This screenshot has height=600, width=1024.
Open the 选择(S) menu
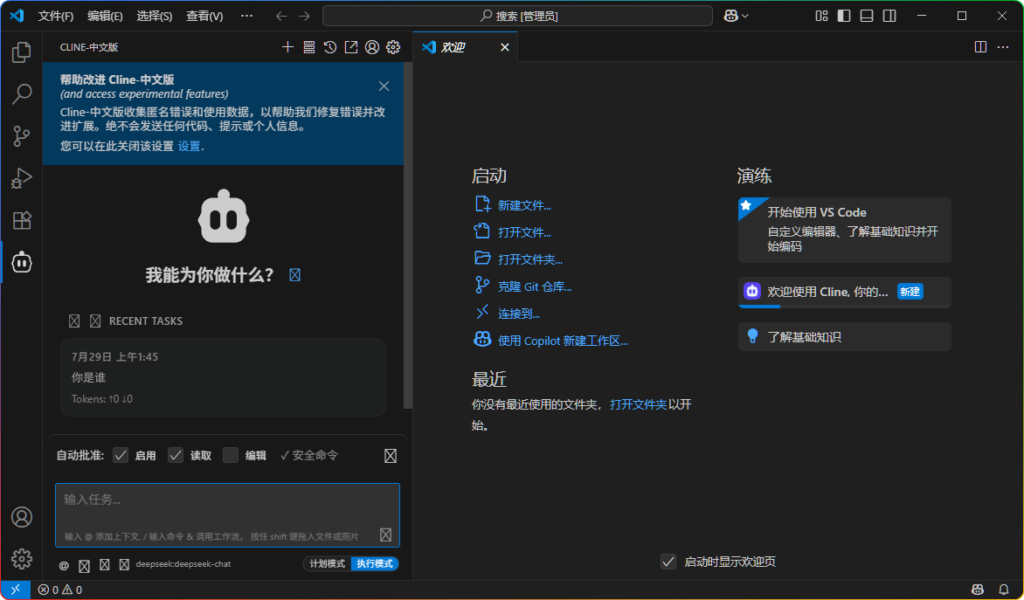[x=155, y=16]
